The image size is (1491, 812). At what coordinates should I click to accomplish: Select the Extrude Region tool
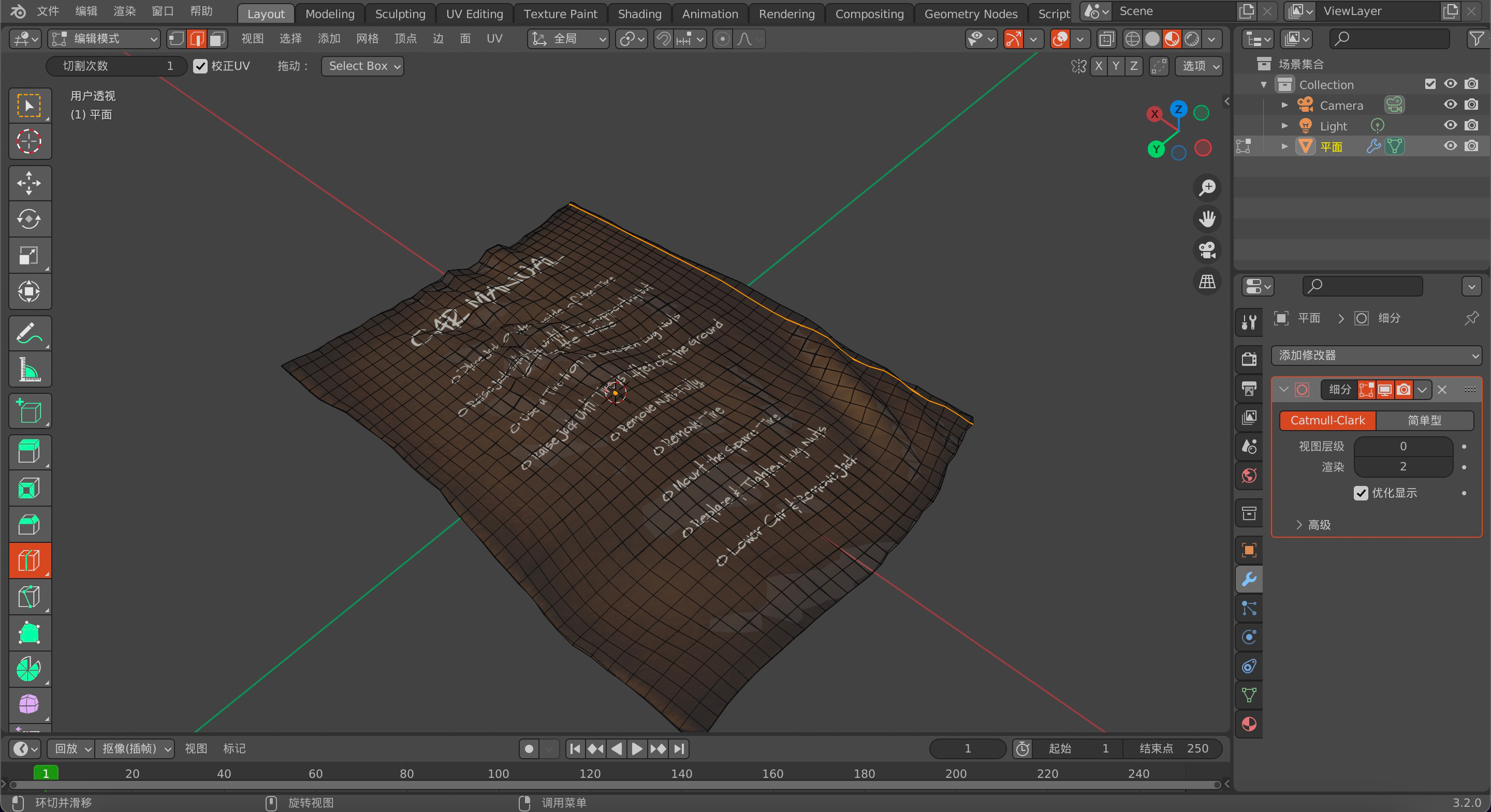(x=30, y=452)
